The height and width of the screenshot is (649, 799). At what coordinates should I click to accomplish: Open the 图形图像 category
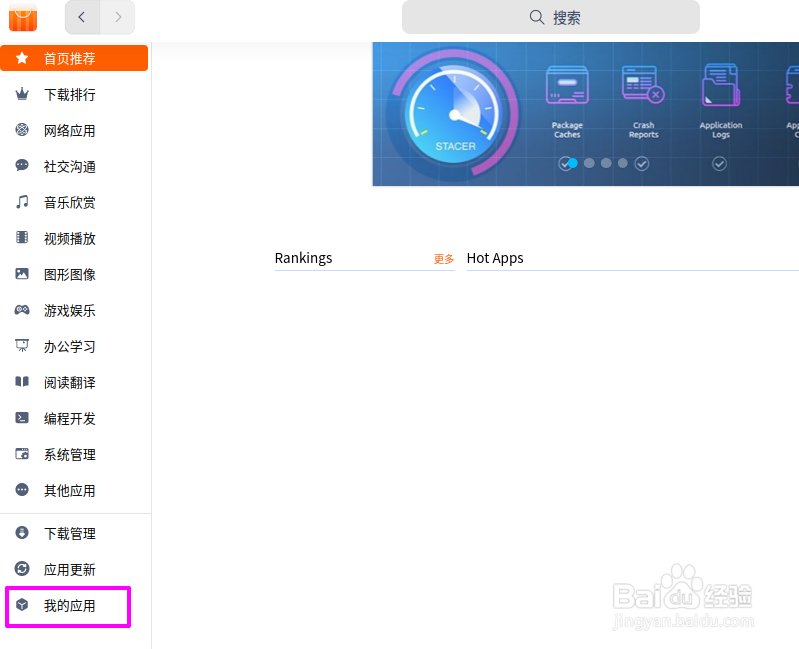[x=74, y=274]
